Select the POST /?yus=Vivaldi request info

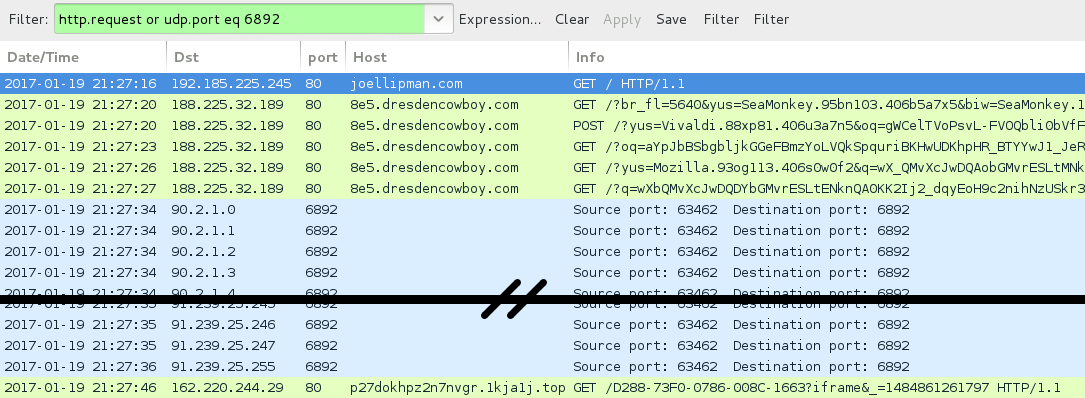click(x=828, y=126)
